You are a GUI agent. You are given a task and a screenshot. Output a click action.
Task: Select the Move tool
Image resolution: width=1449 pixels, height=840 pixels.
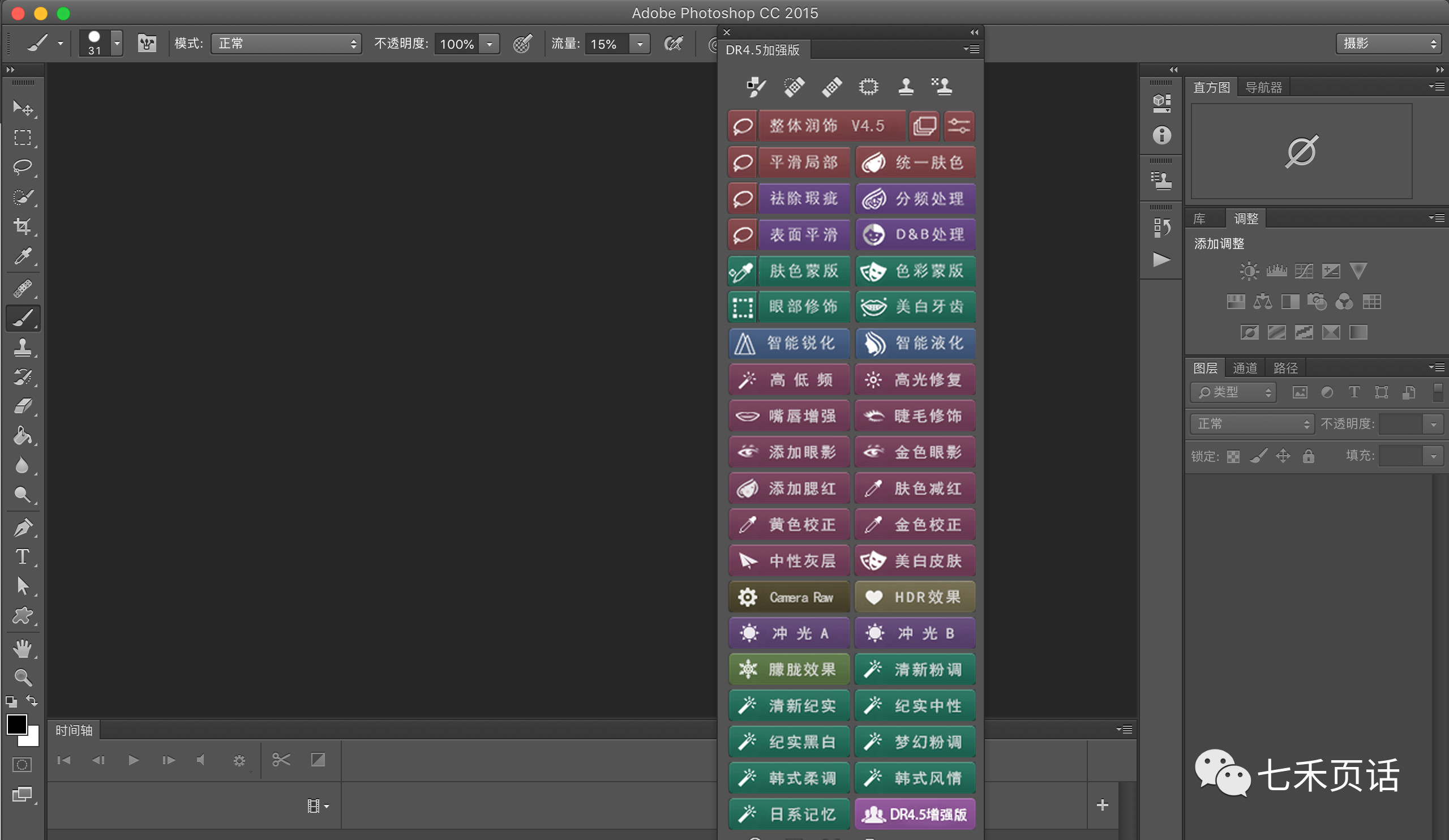click(x=23, y=108)
